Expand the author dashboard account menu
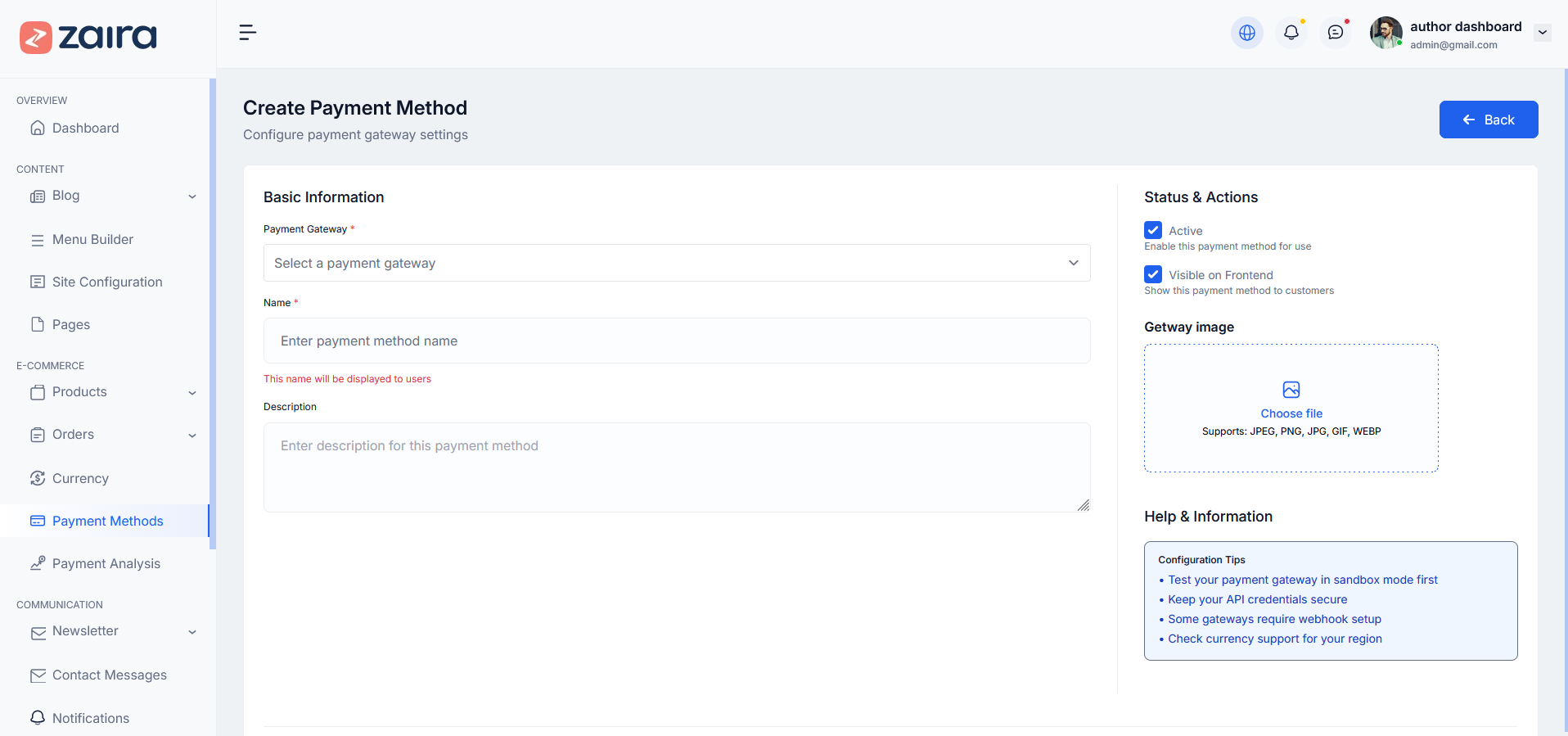 pyautogui.click(x=1542, y=33)
